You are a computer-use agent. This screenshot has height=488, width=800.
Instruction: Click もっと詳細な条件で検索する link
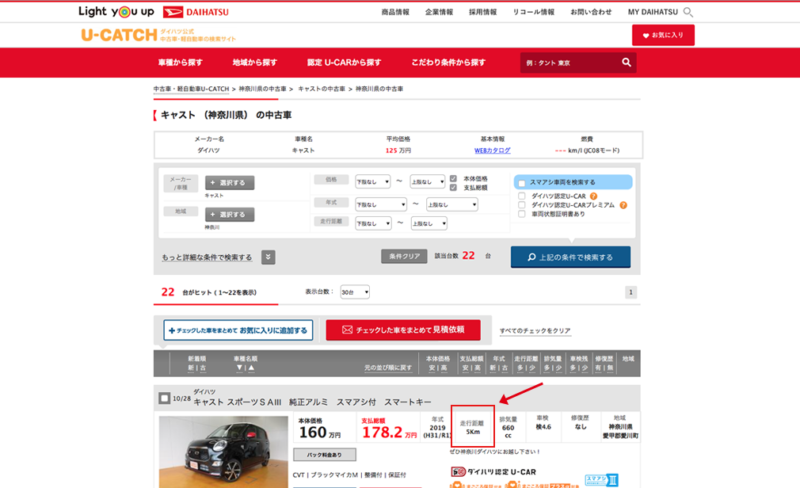click(x=207, y=257)
